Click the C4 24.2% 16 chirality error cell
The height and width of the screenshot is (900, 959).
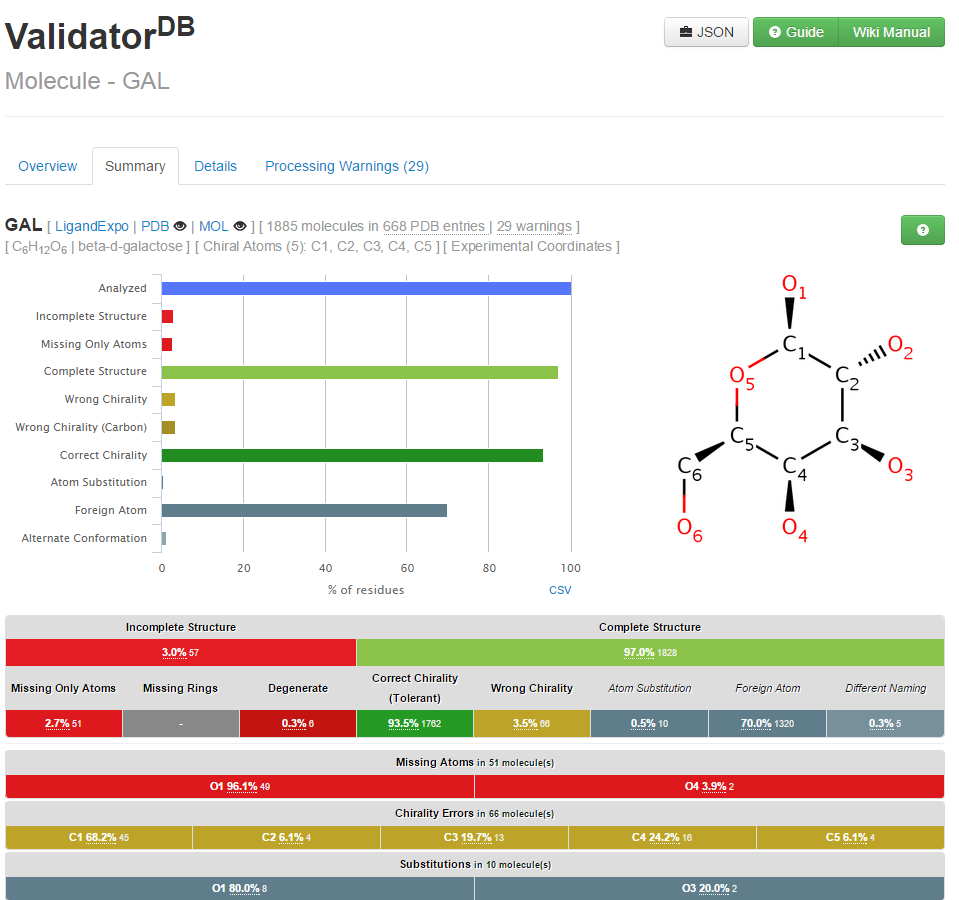click(662, 838)
